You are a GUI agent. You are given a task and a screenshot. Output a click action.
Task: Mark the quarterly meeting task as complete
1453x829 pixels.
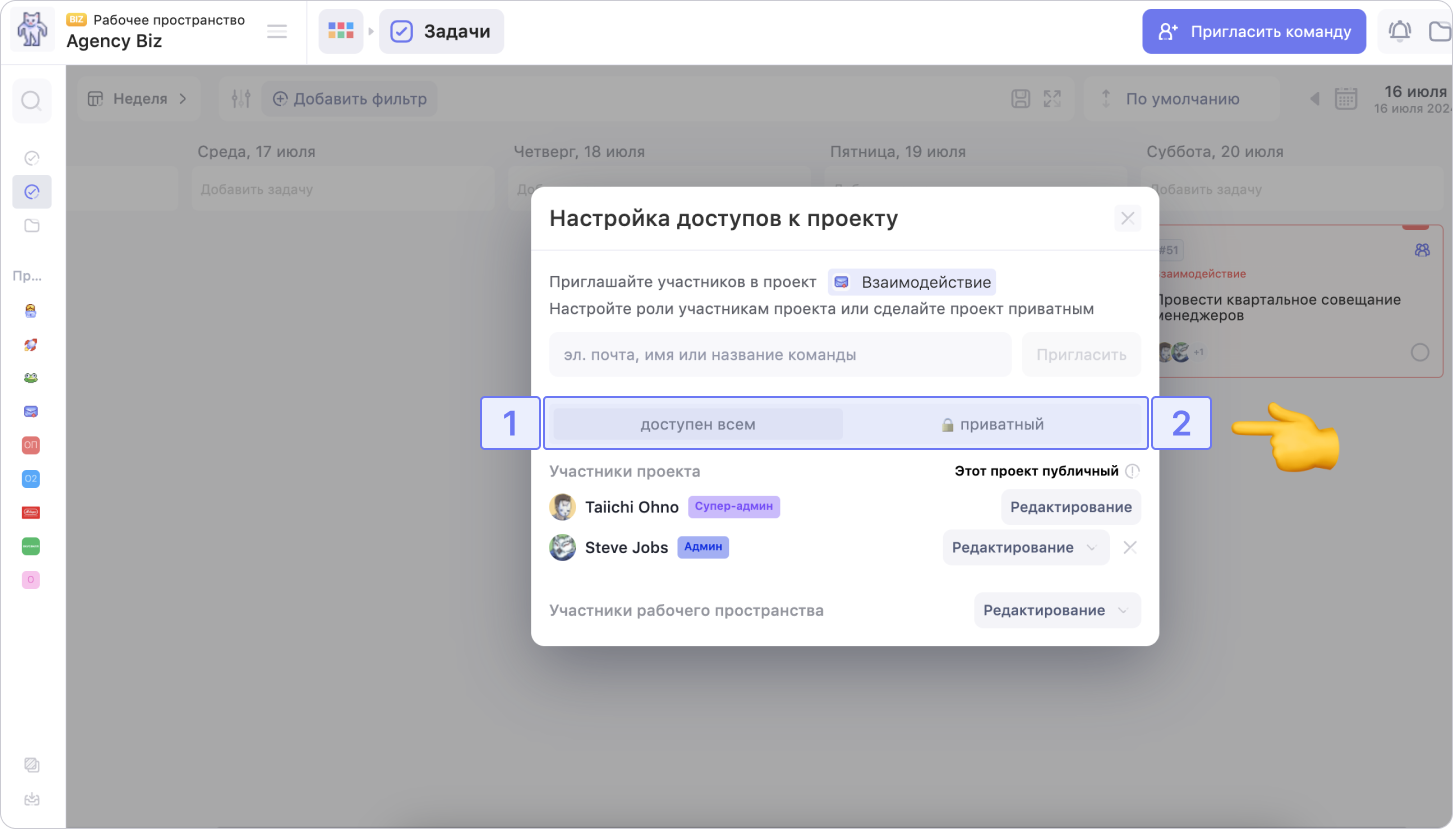pos(1419,352)
